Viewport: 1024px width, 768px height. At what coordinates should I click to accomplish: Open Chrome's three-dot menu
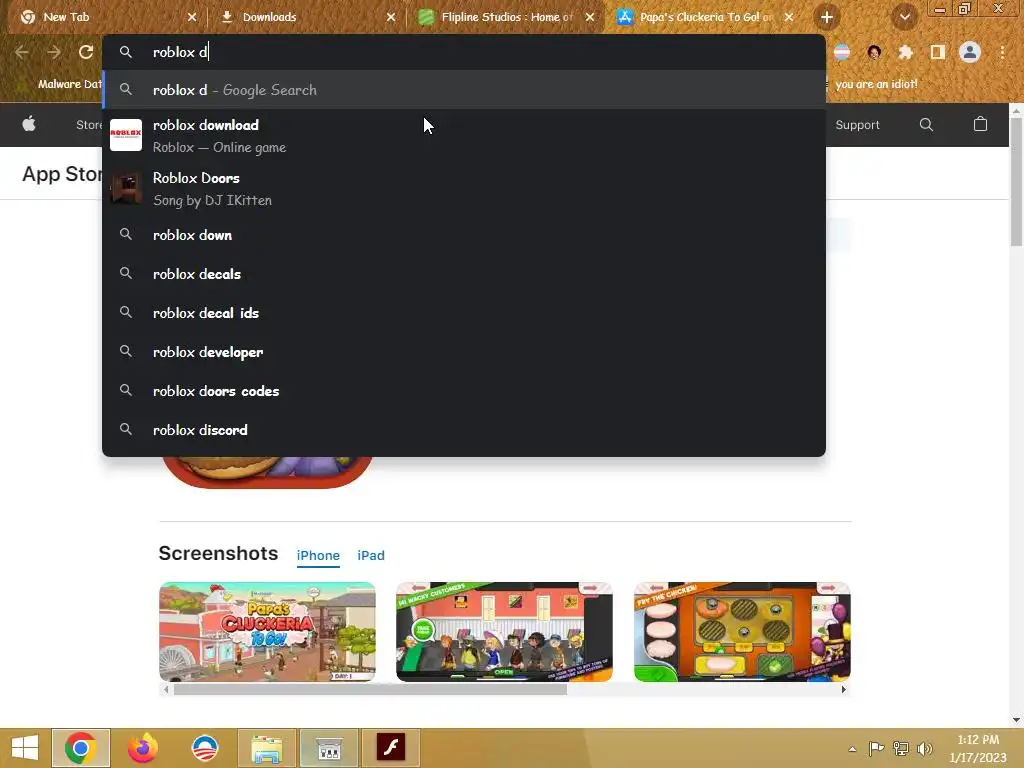click(x=1002, y=52)
